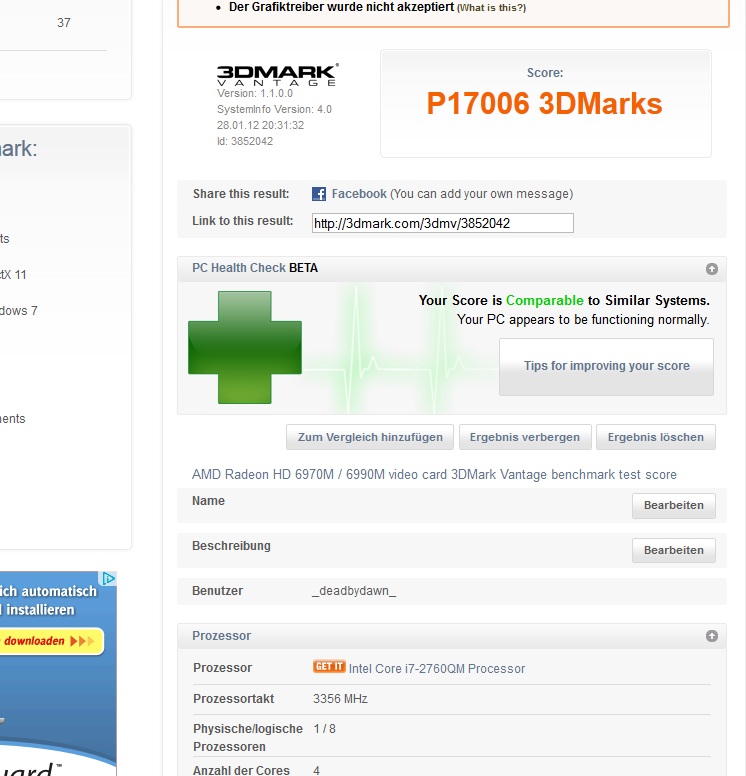Screen dimensions: 746x776
Task: Open the 'What is this?' link
Action: coord(491,8)
